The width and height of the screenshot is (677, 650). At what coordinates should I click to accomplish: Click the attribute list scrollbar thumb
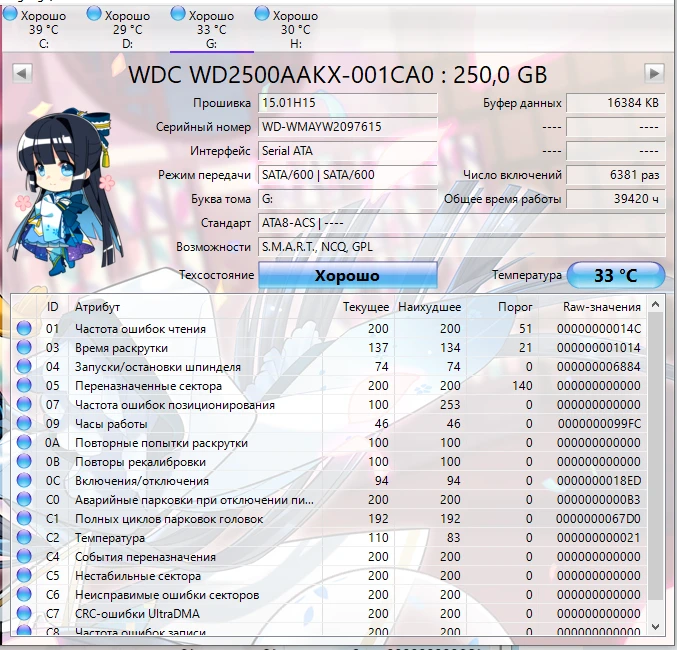(655, 456)
